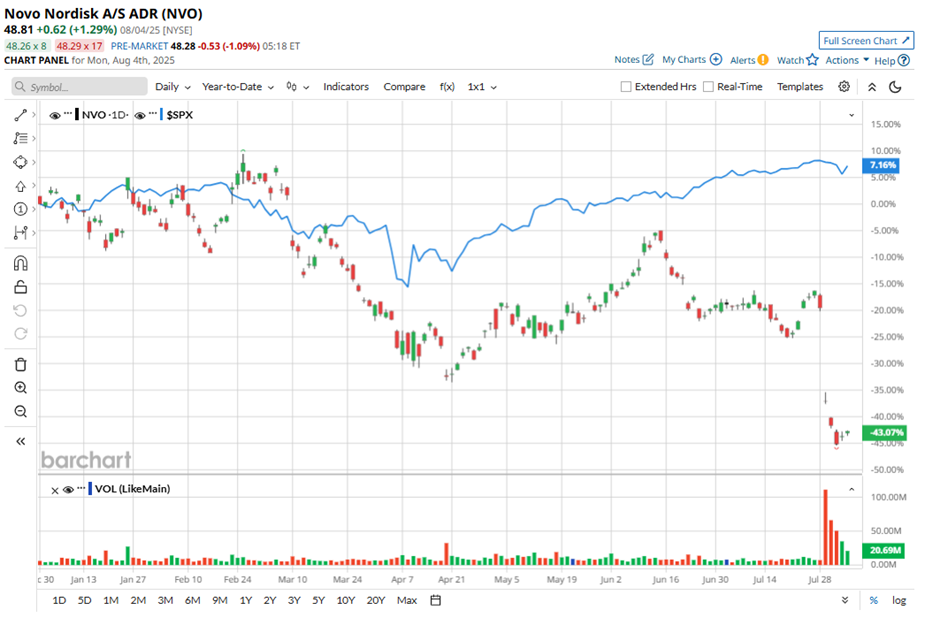This screenshot has width=940, height=633.
Task: Expand the volume pane up chevron
Action: point(851,490)
